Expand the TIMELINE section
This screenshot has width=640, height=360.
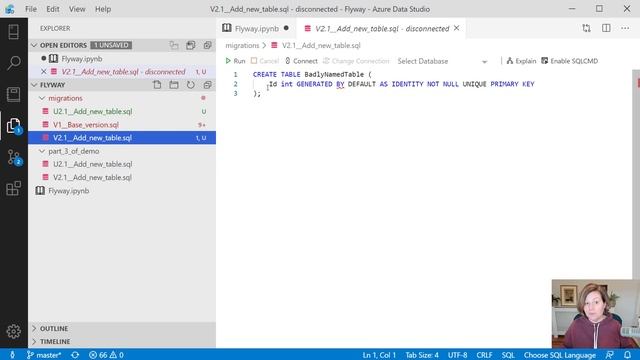[122, 342]
